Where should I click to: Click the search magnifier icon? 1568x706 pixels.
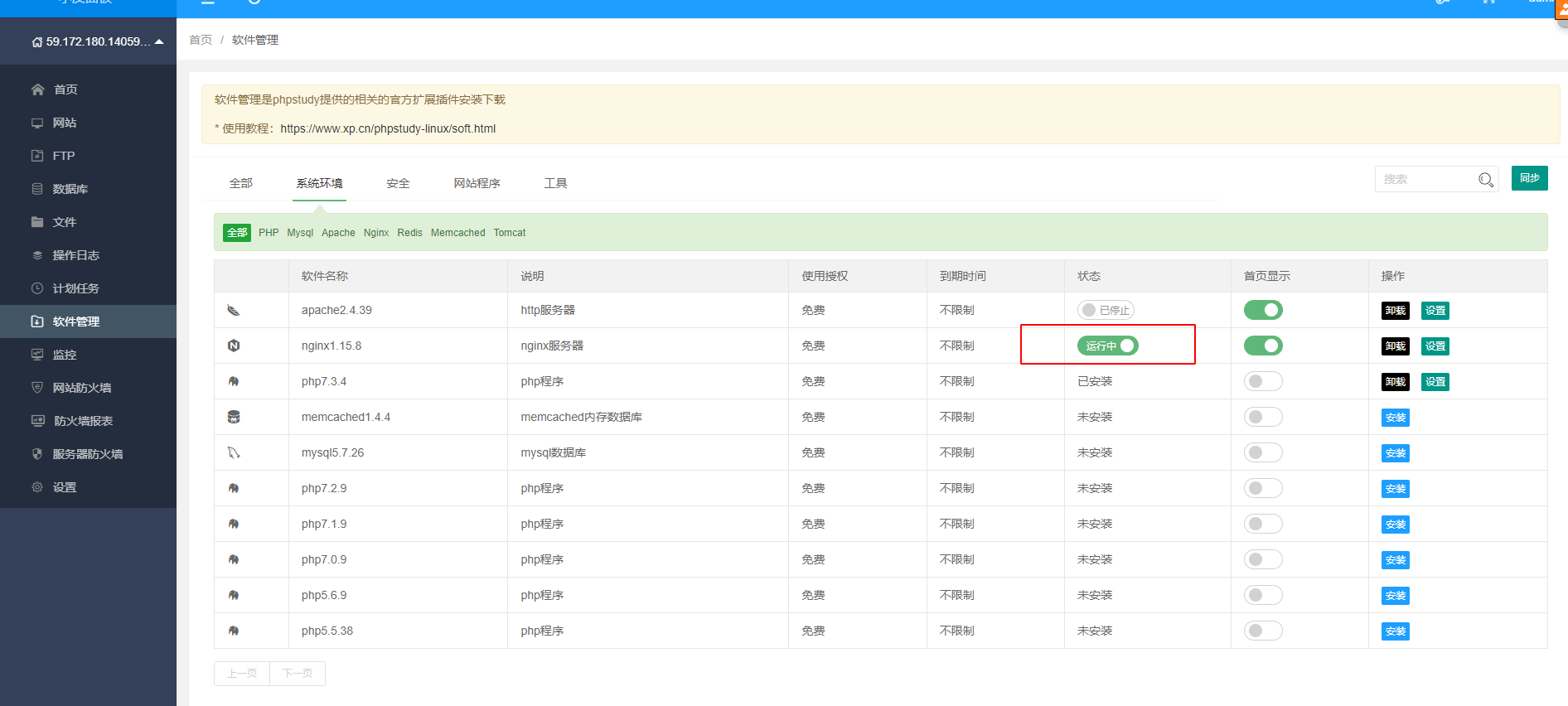pyautogui.click(x=1486, y=180)
